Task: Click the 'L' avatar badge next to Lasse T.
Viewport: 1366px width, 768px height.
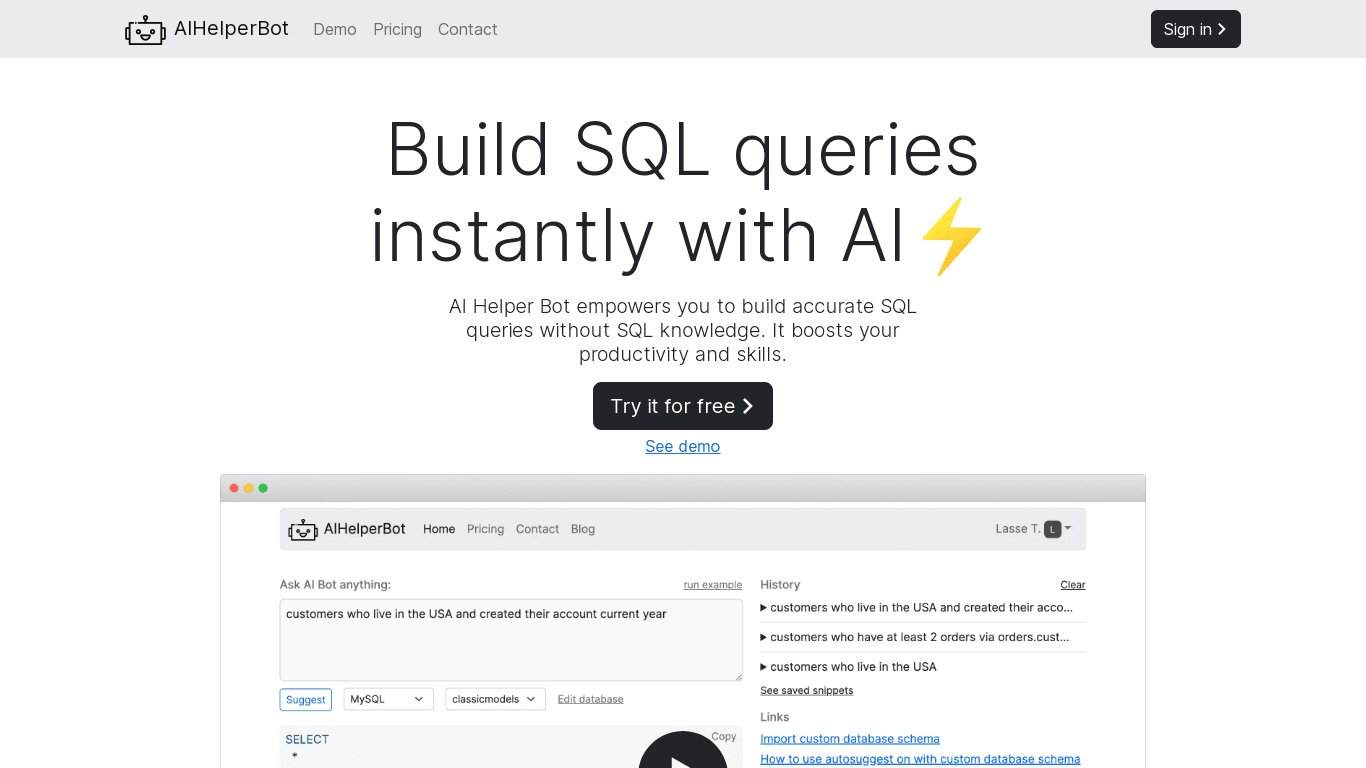Action: 1052,529
